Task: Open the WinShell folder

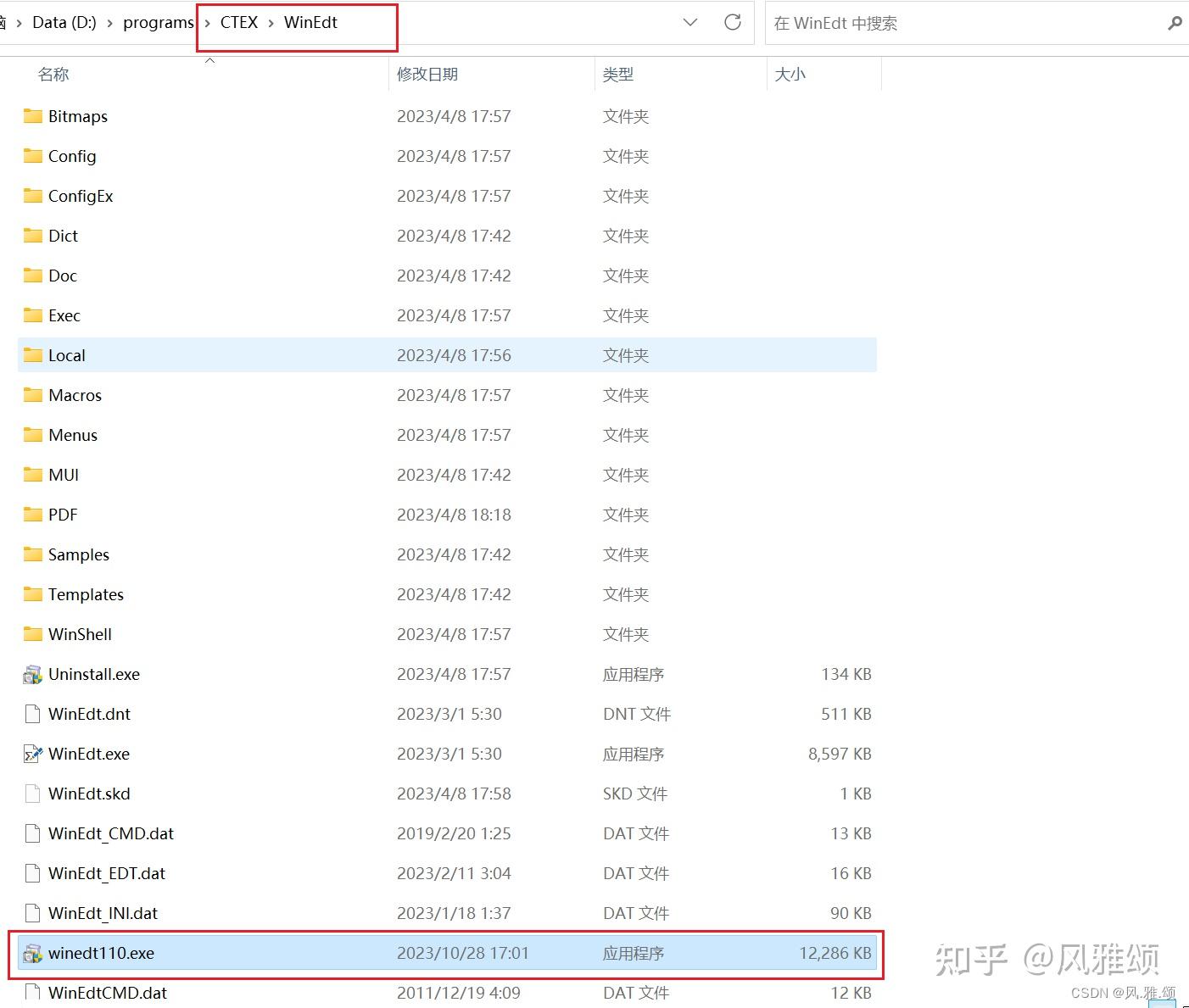Action: tap(80, 634)
